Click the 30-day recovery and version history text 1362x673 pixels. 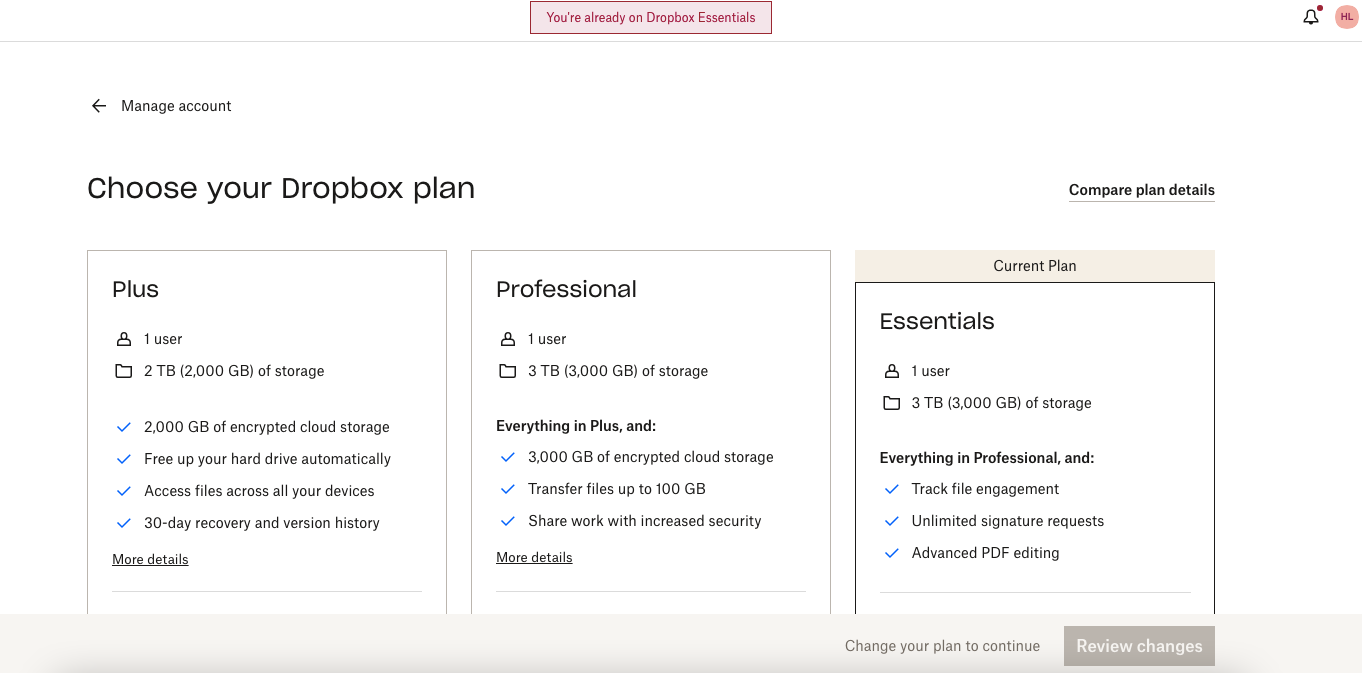[262, 523]
